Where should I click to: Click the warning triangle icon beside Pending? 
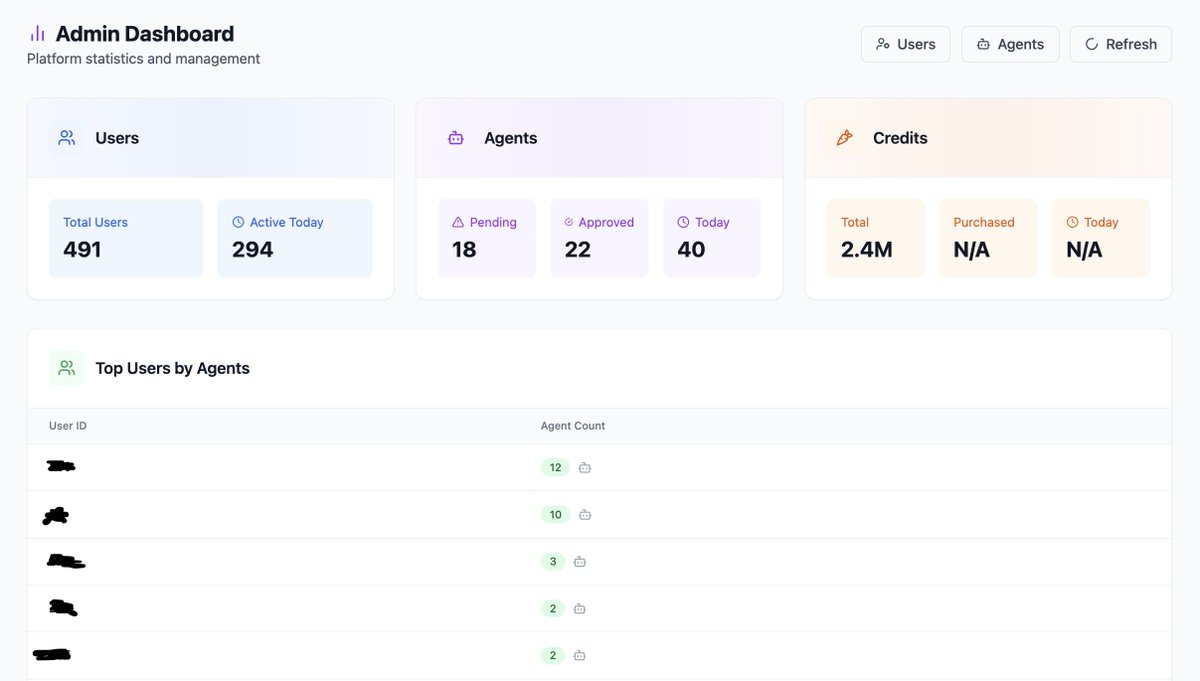[459, 222]
